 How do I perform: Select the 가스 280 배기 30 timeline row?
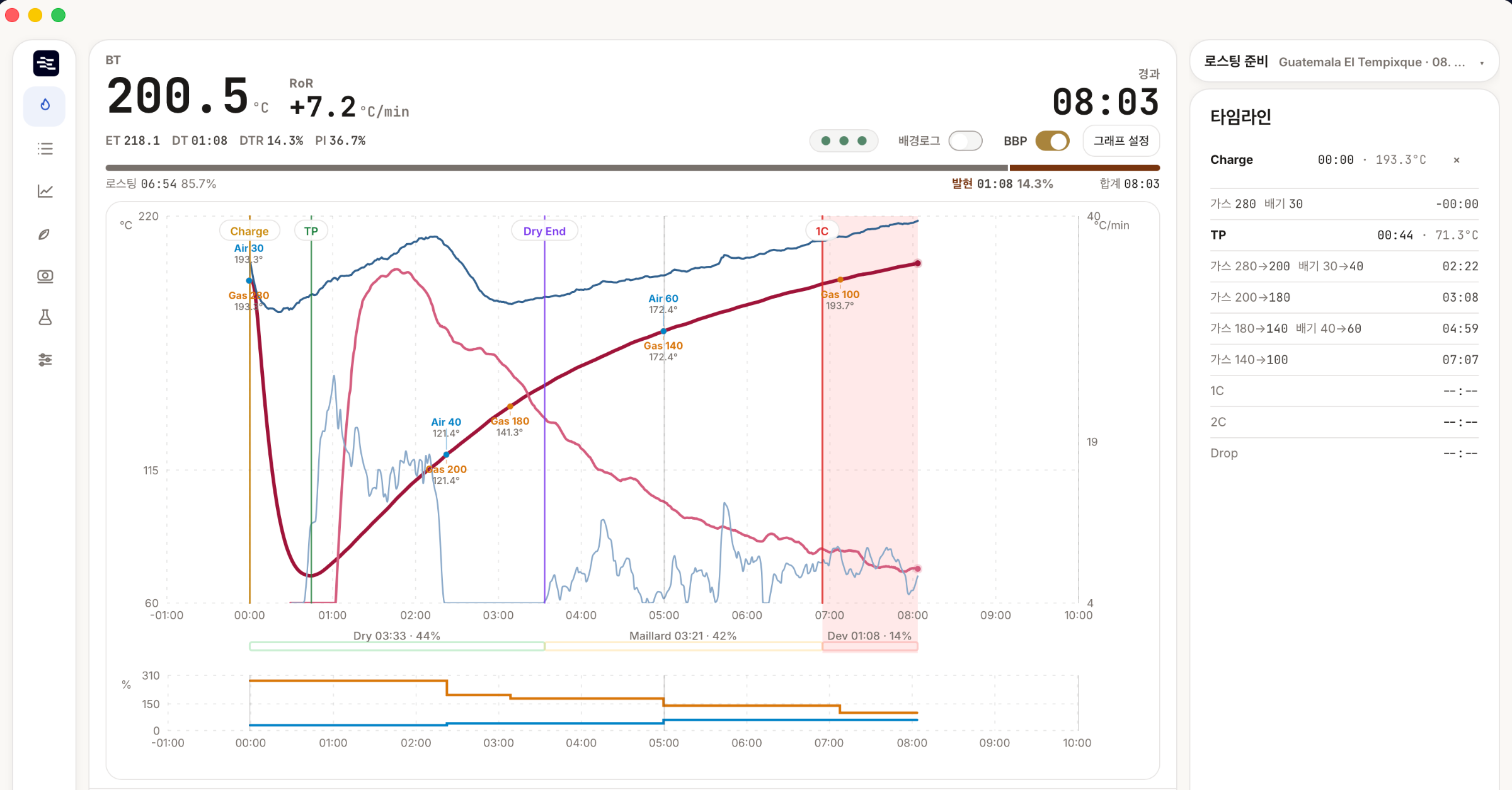1344,204
